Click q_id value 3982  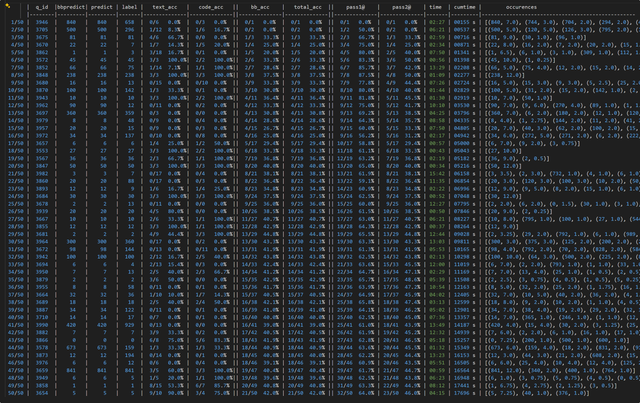tap(42, 174)
